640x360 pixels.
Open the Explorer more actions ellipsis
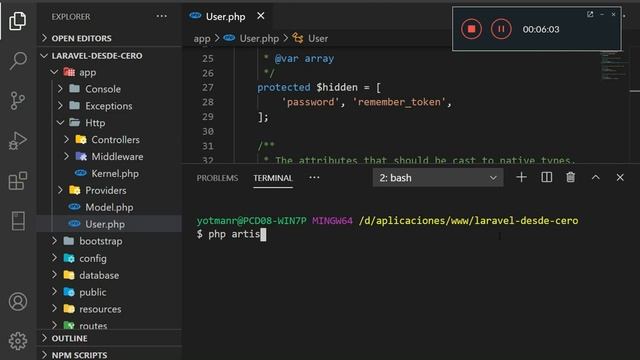coord(162,16)
